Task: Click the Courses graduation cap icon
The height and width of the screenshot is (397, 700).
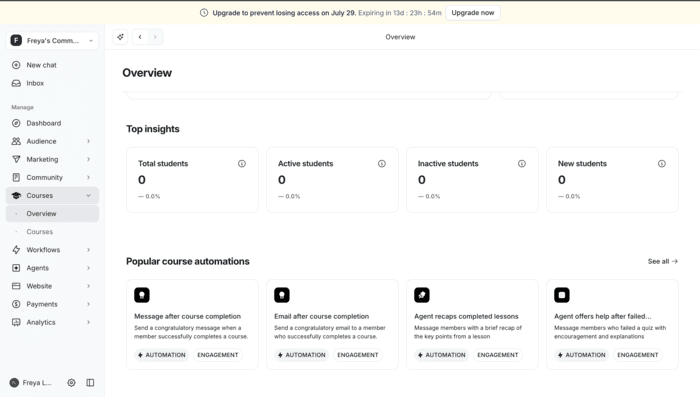Action: coord(16,195)
